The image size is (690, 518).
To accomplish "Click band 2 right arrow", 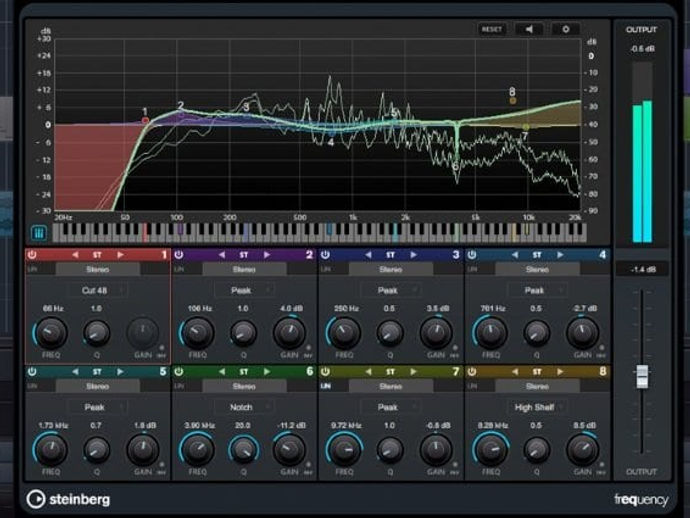I will 266,254.
